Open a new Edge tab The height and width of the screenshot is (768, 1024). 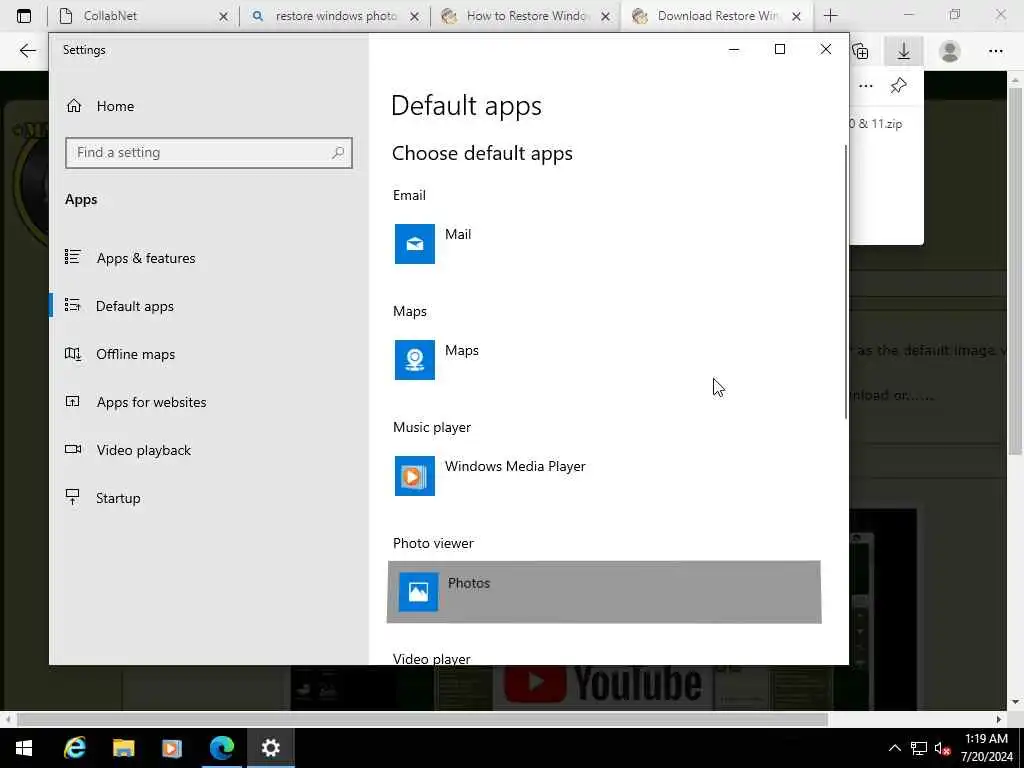click(x=831, y=16)
